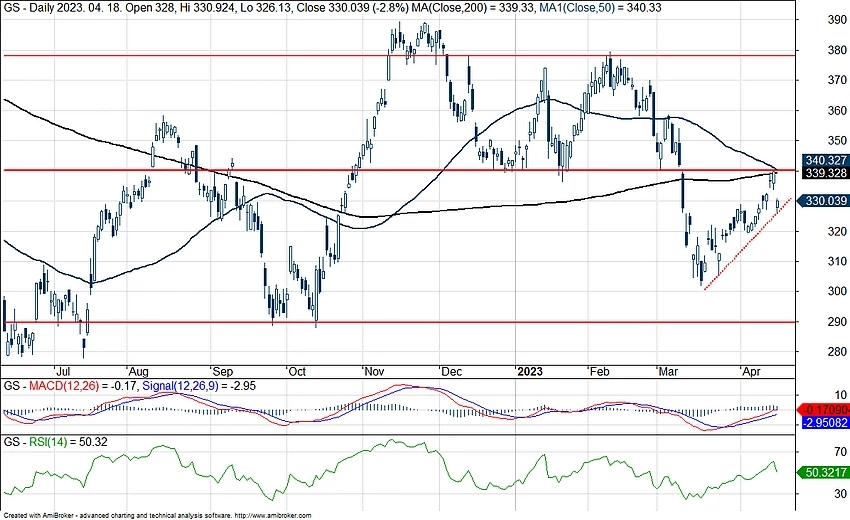
Task: Click the 310 price axis label
Action: pos(838,261)
